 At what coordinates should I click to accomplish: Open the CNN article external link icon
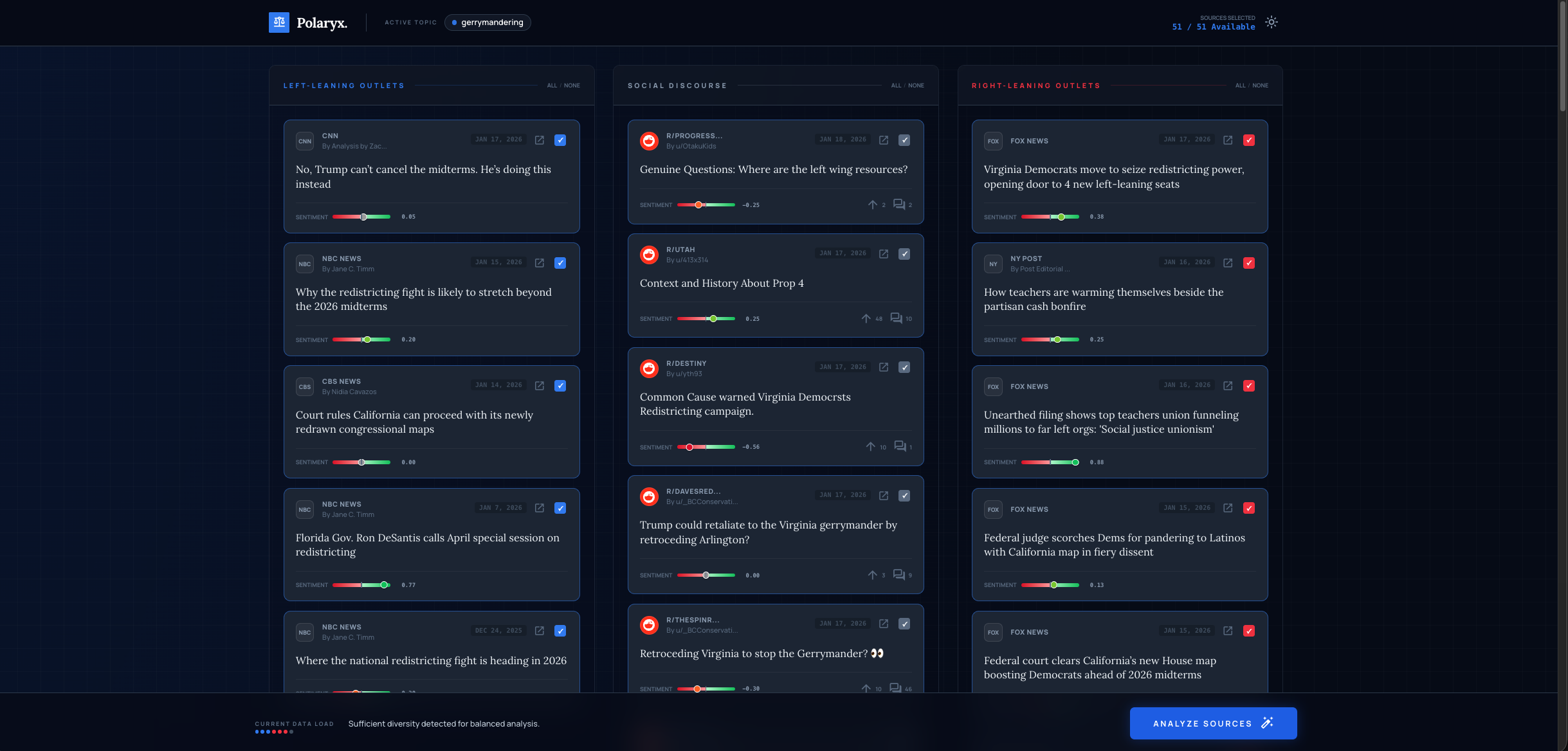(x=540, y=140)
